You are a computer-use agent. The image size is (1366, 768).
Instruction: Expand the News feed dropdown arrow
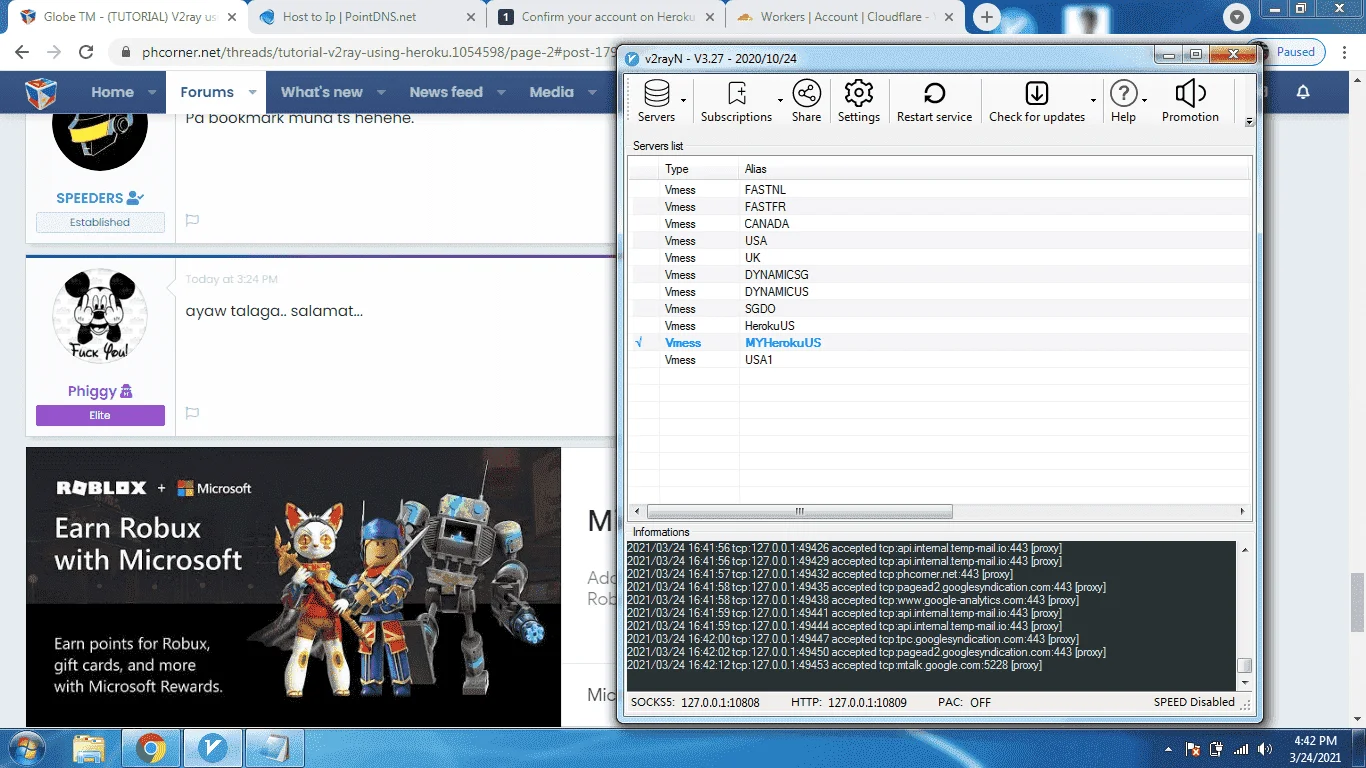click(502, 93)
